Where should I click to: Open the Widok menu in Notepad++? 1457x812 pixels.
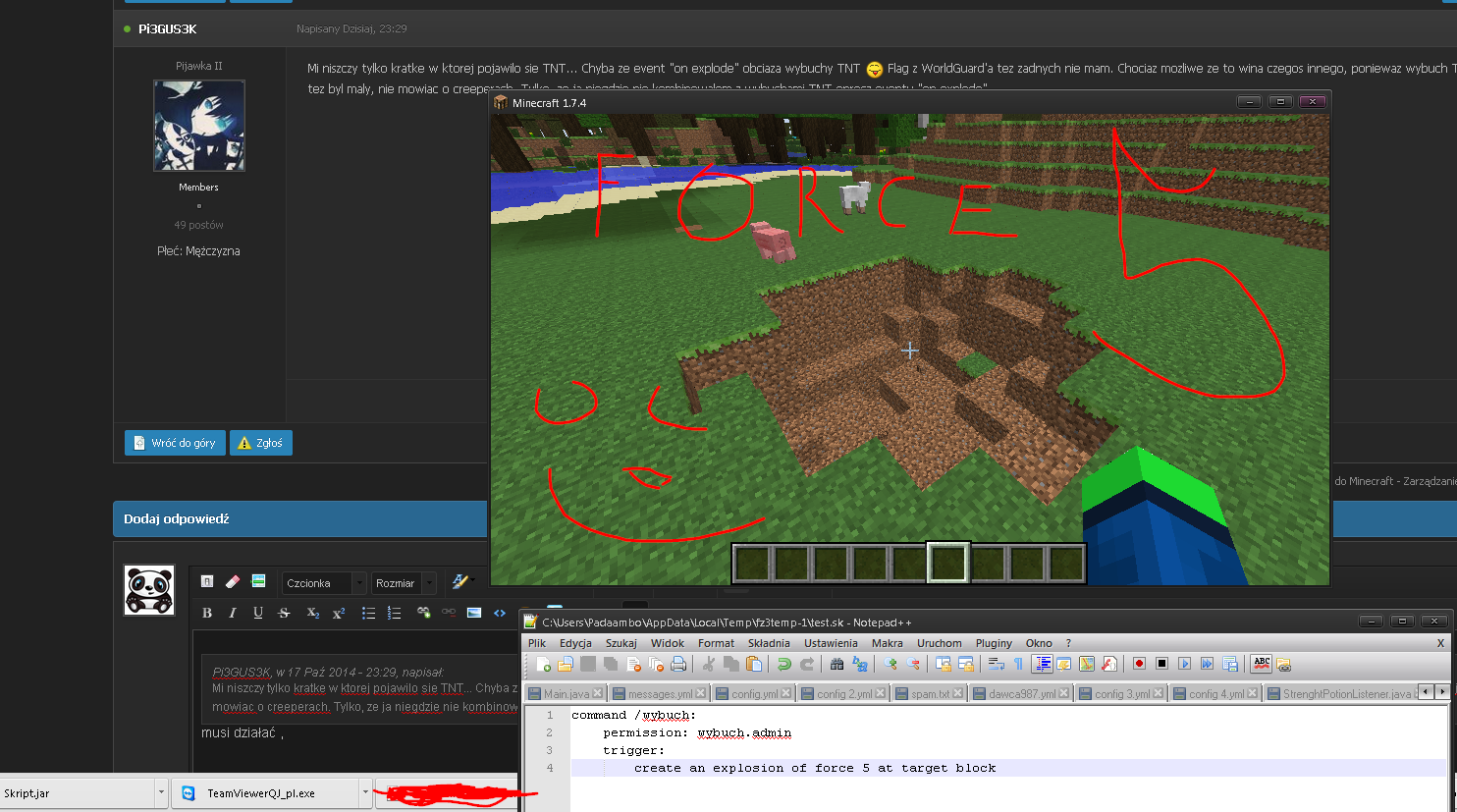(668, 643)
